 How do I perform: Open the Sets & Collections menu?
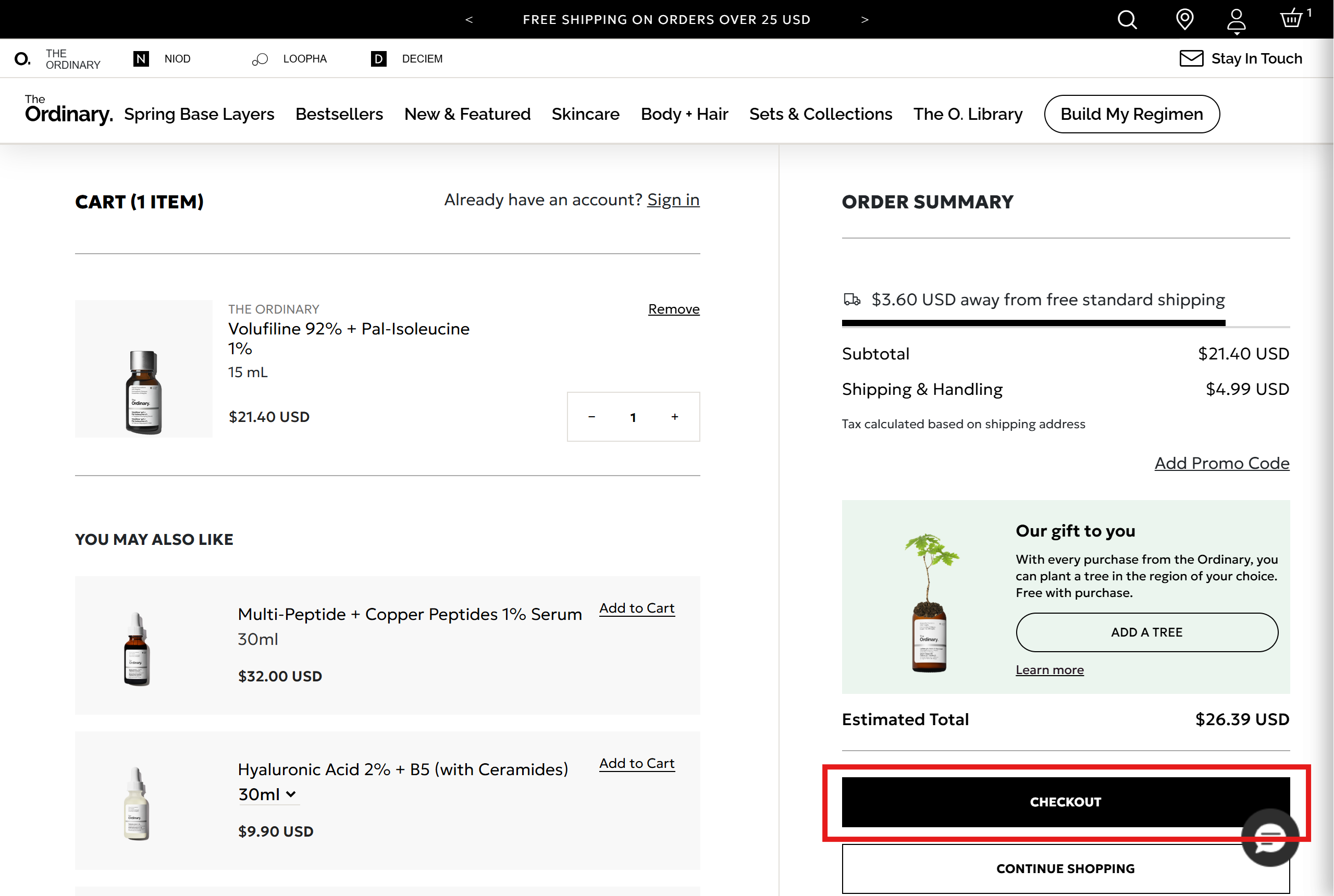pyautogui.click(x=820, y=114)
